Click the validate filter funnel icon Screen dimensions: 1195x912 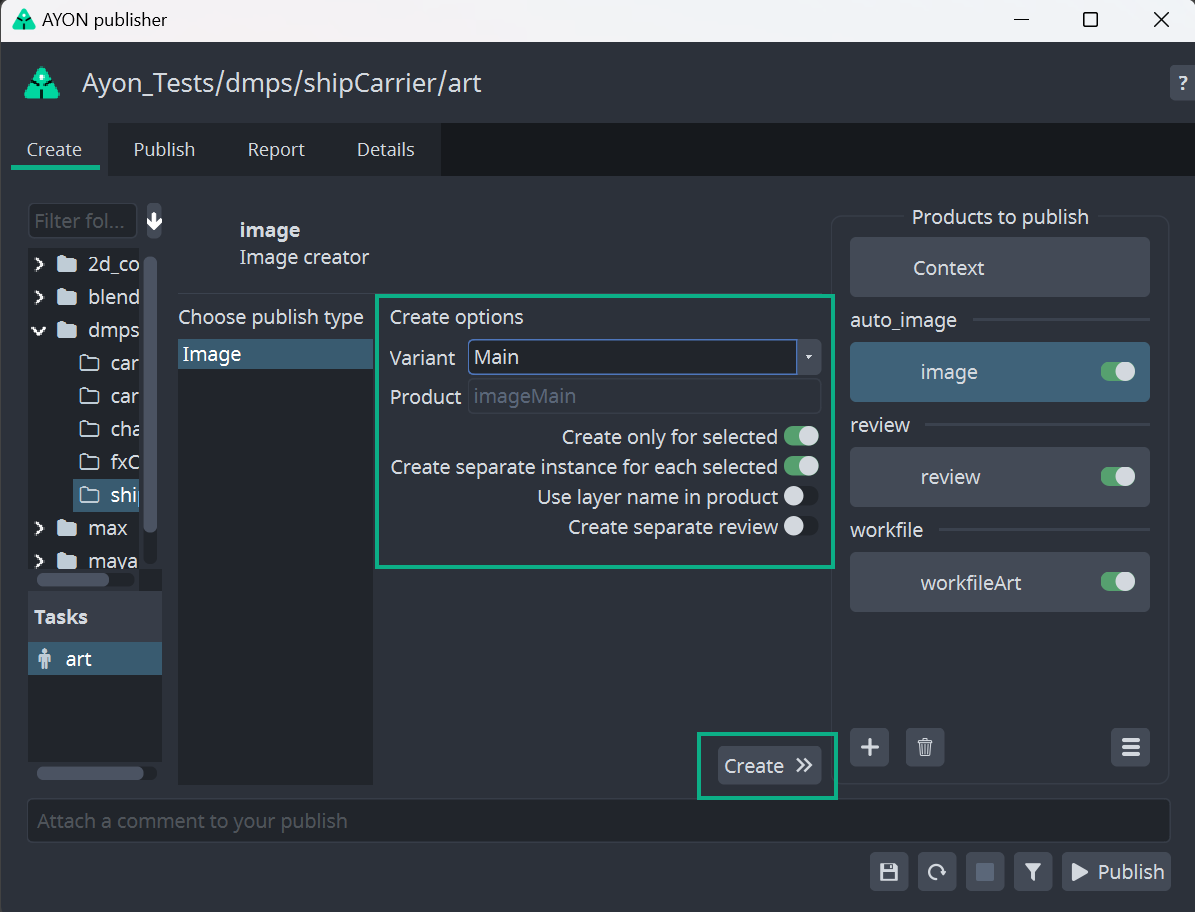(x=1033, y=872)
